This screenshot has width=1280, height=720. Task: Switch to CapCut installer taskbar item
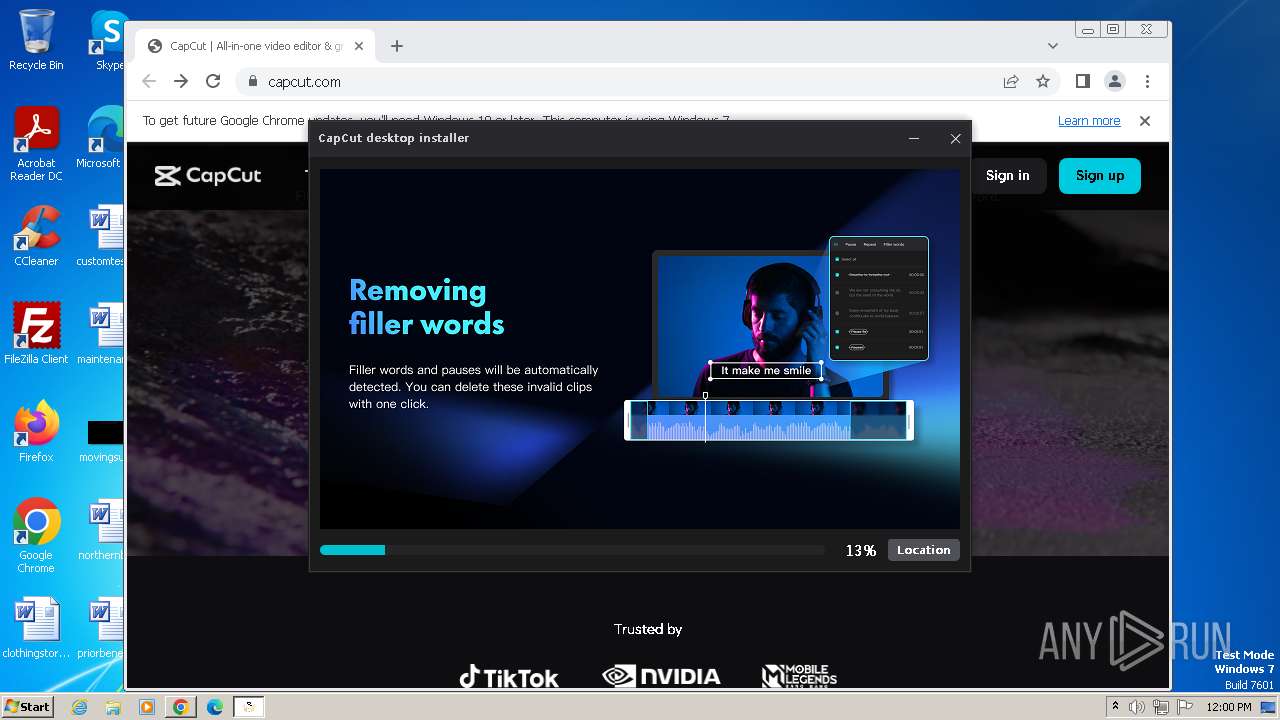pos(249,707)
